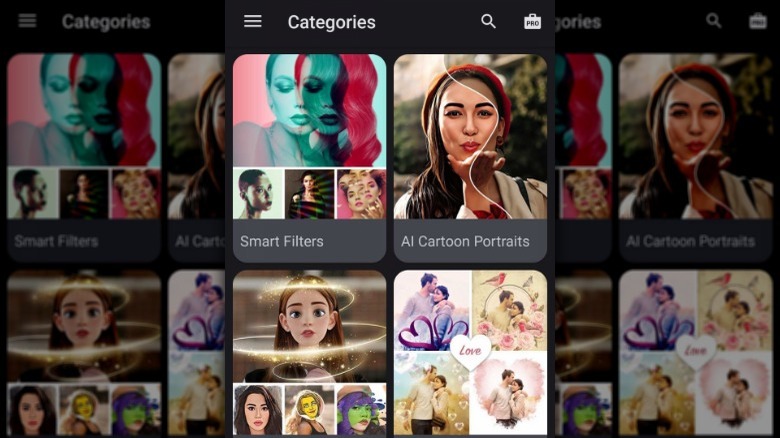The height and width of the screenshot is (438, 780).
Task: Tap the Love heart badge in center screen
Action: 470,351
